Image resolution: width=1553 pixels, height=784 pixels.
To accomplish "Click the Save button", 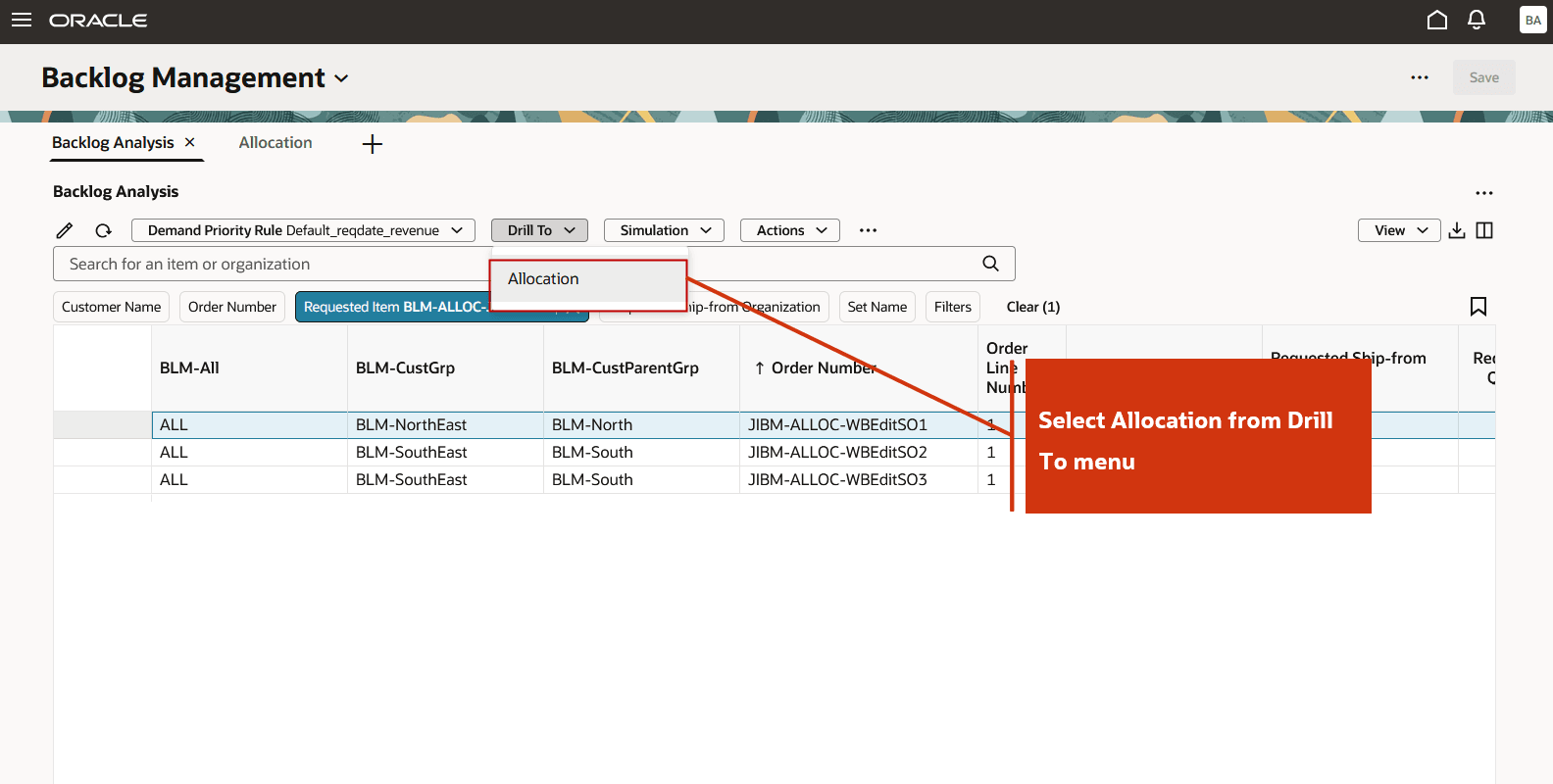I will [1483, 77].
